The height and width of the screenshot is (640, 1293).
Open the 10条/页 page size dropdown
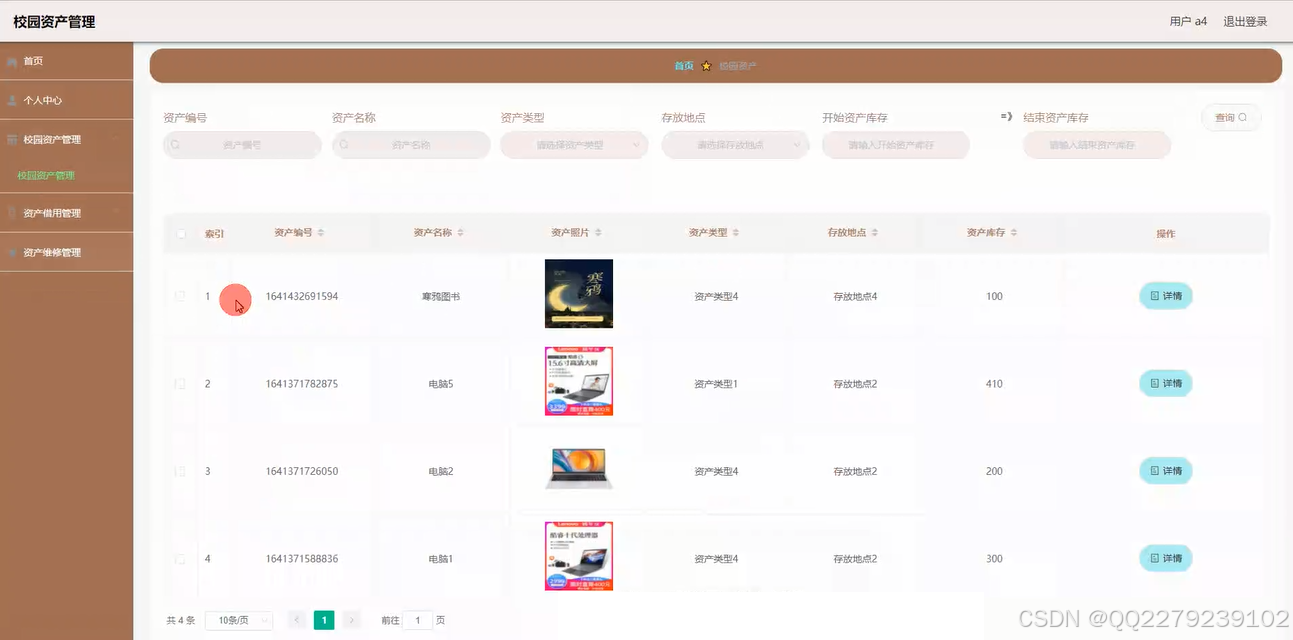click(238, 620)
